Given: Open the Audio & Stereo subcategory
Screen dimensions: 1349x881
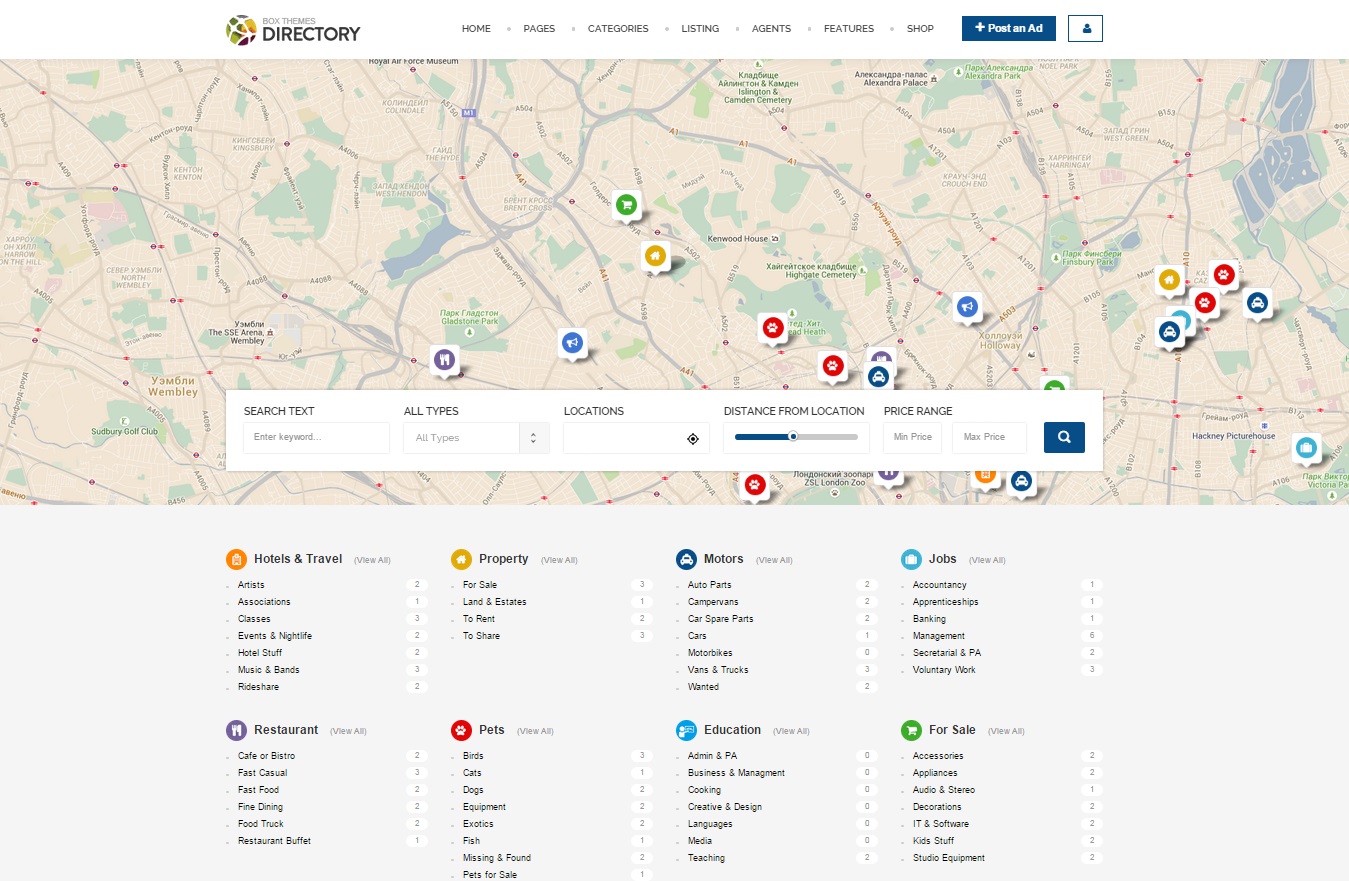Looking at the screenshot, I should [944, 790].
